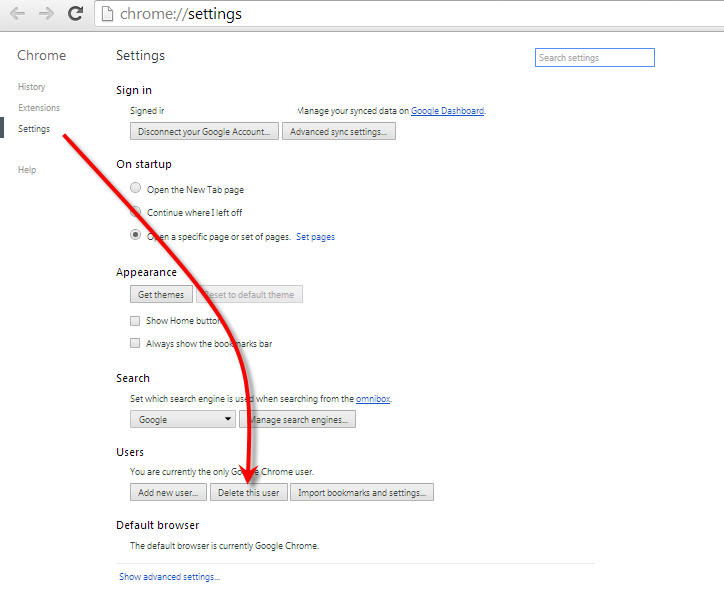Click Disconnect your Google Account button

pyautogui.click(x=204, y=132)
